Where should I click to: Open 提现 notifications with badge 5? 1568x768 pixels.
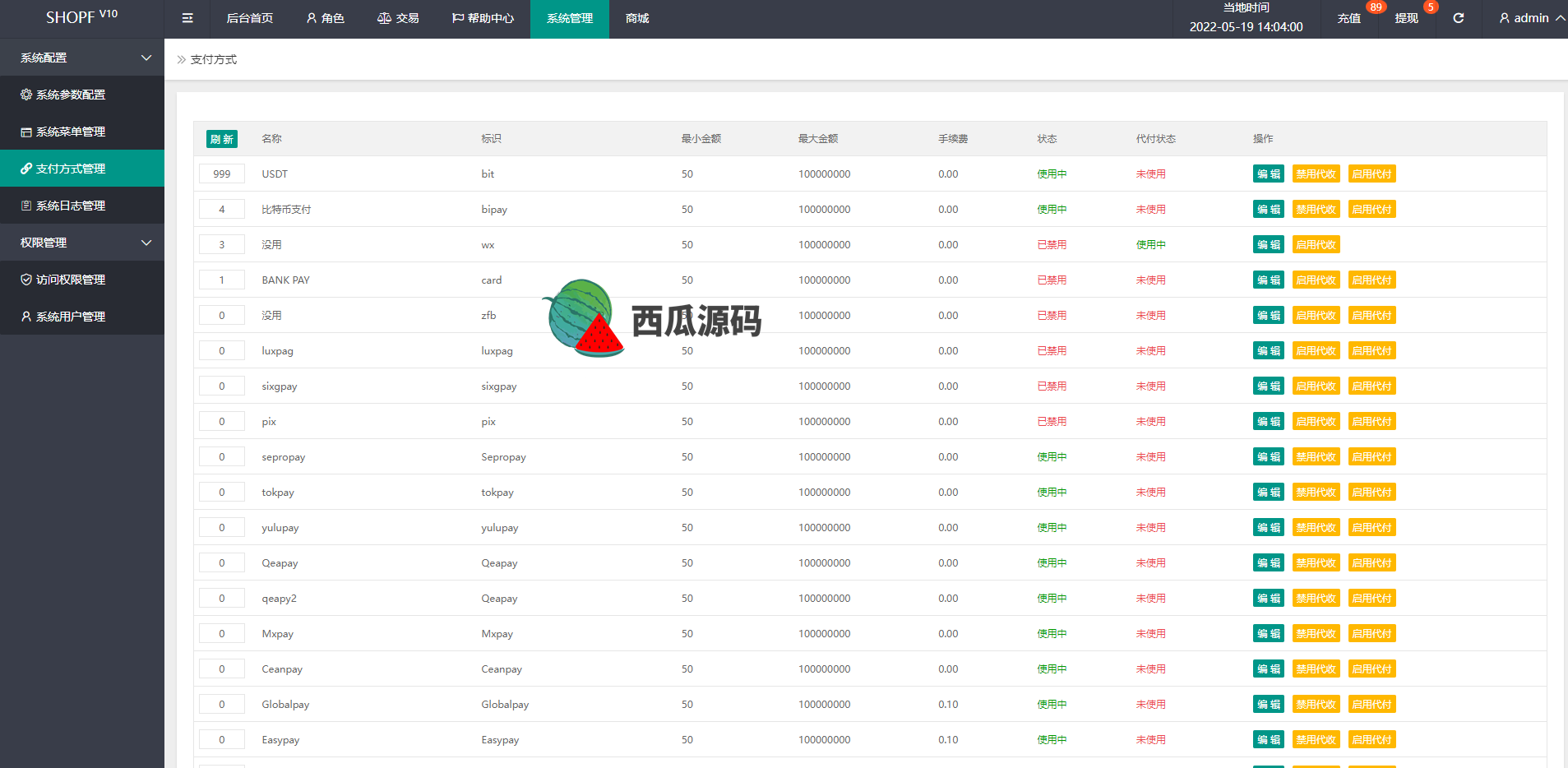pos(1407,18)
